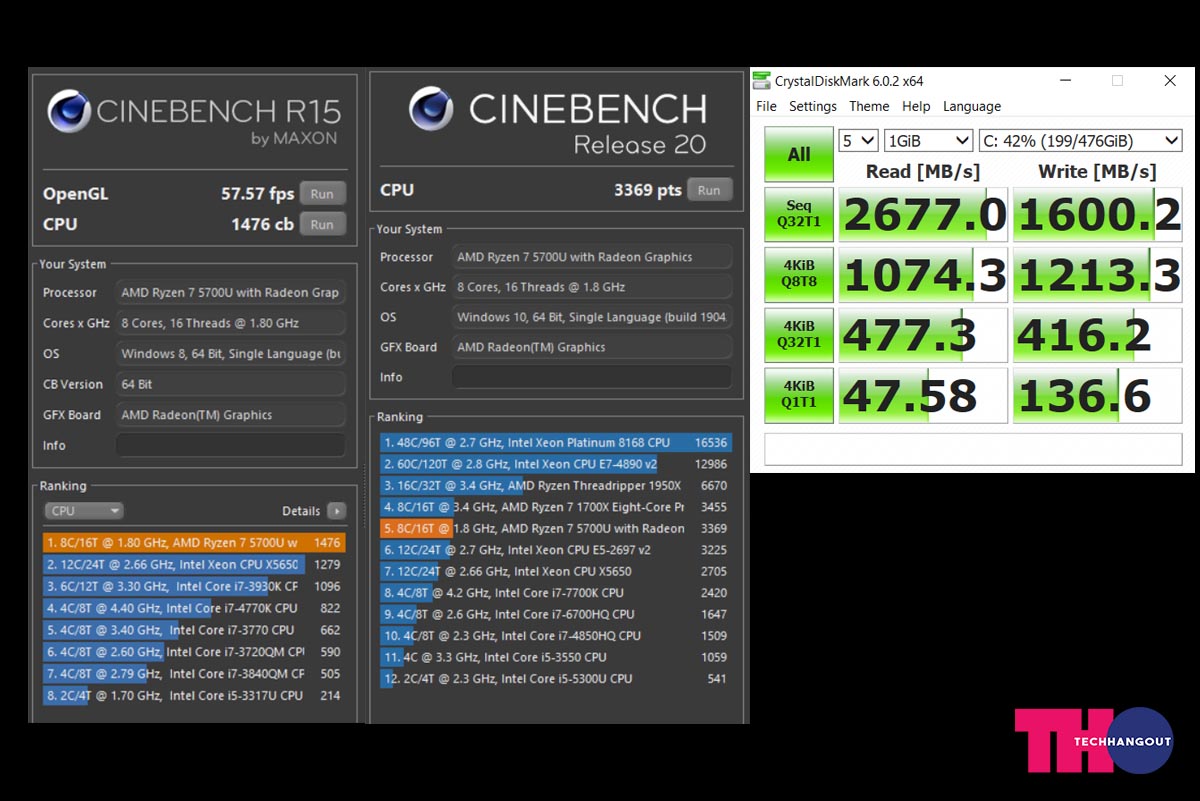Click the Details arrow icon in R15 ranking
Screen dimensions: 1200x801
click(337, 511)
